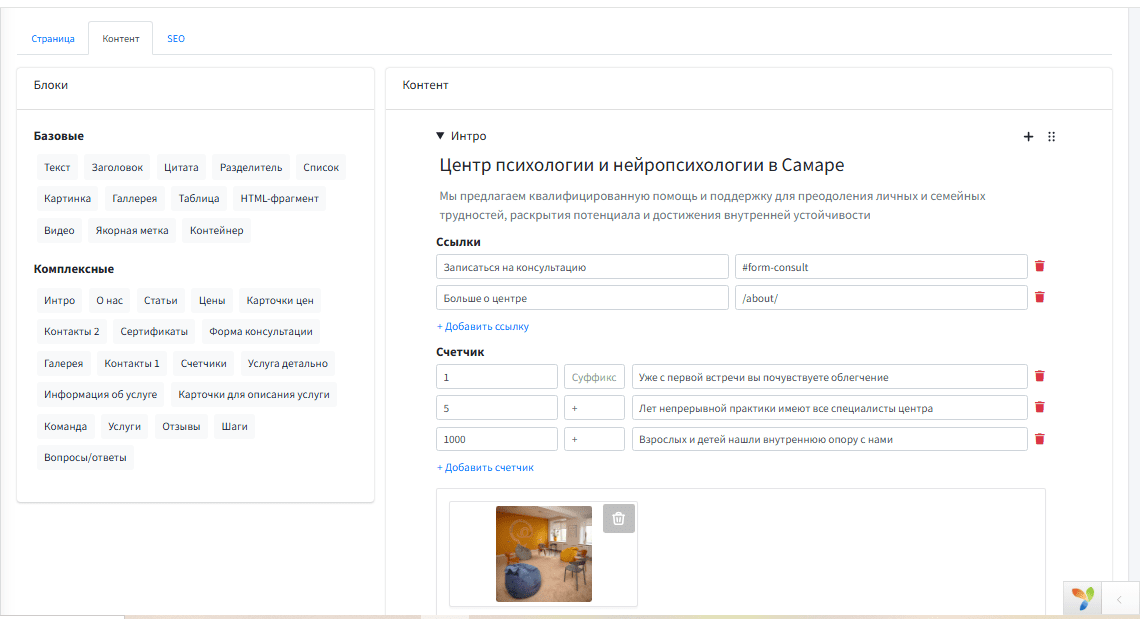Click the colorful logo icon at bottom right
The height and width of the screenshot is (619, 1140).
coord(1082,598)
